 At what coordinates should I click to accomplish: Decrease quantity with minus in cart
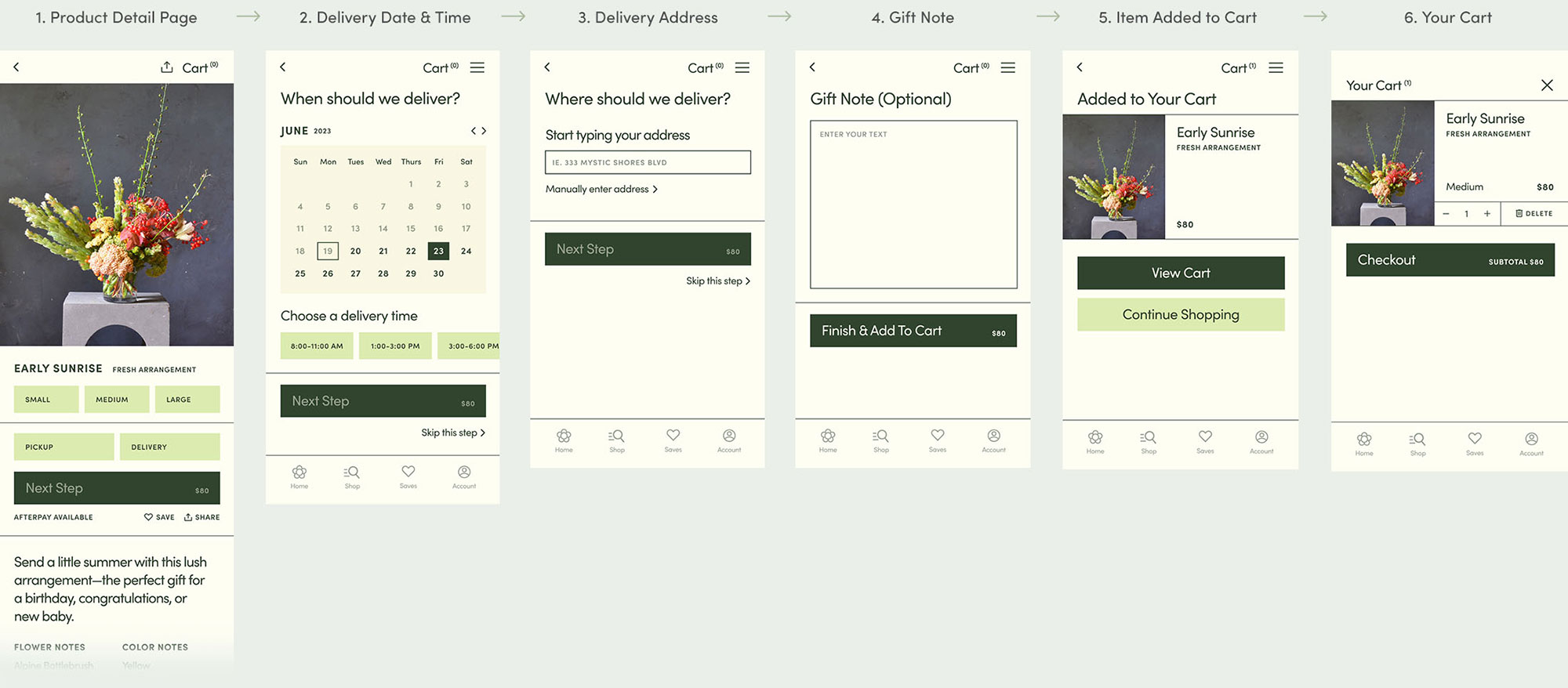click(x=1446, y=213)
